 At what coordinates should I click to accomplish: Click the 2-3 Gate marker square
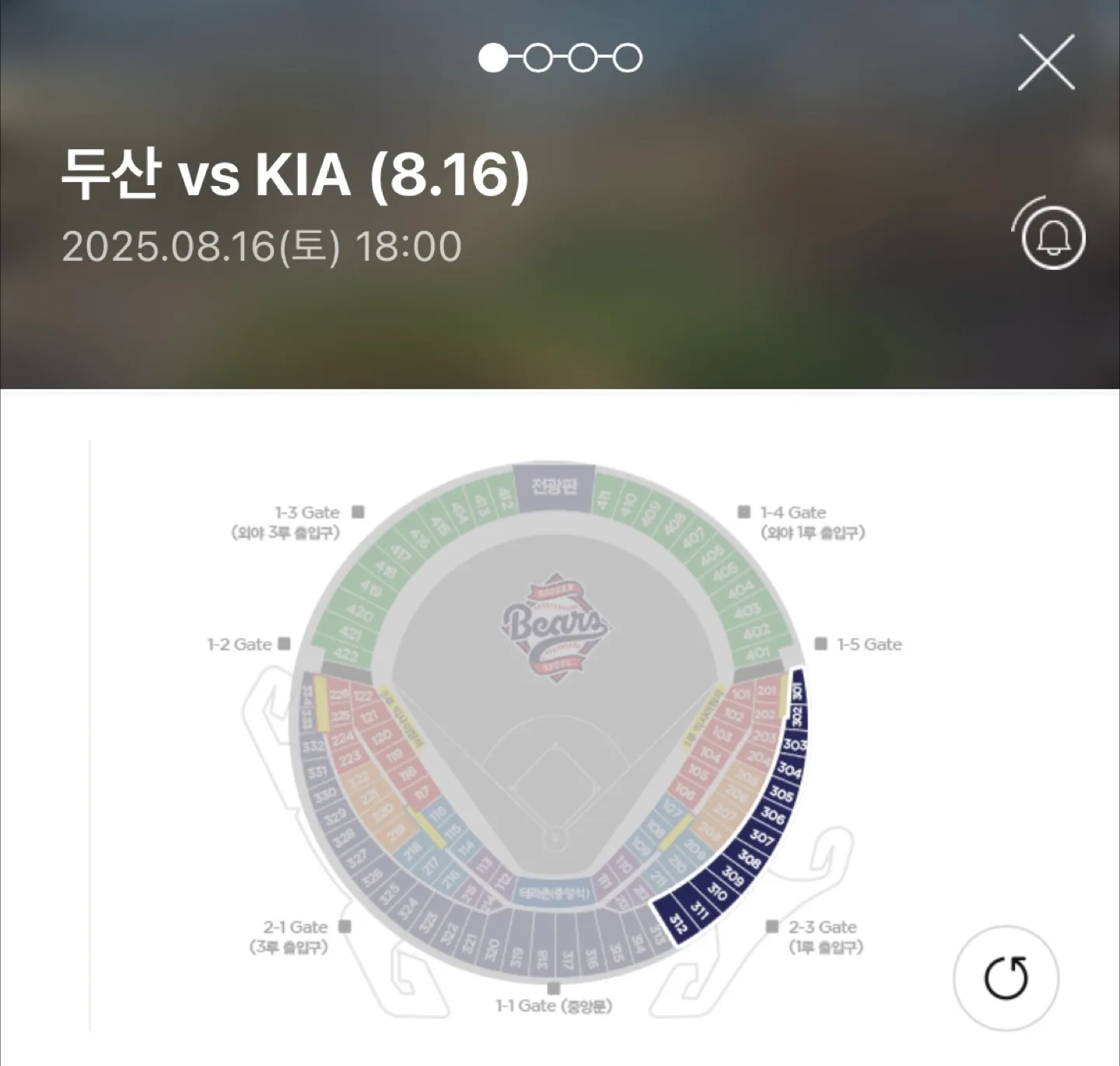772,927
